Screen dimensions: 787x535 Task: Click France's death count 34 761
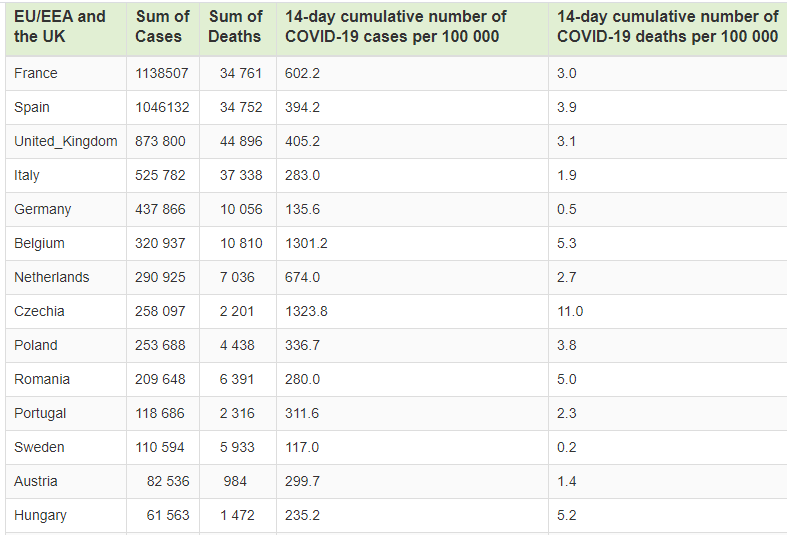coord(241,73)
